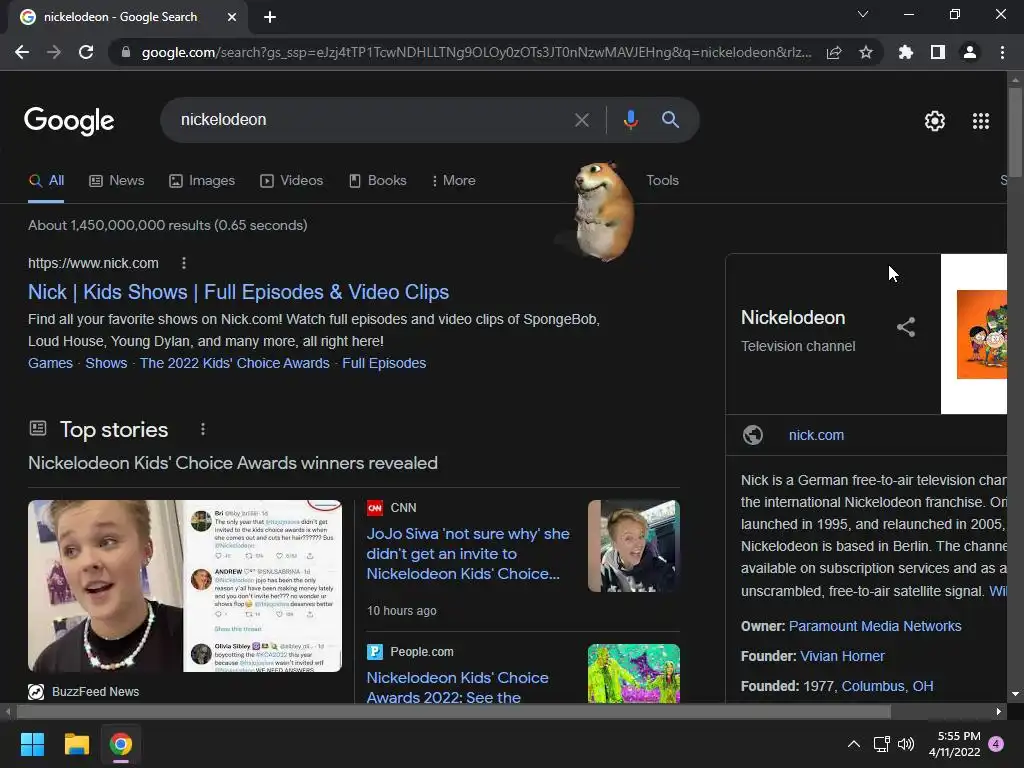This screenshot has width=1024, height=768.
Task: Share this page icon in address bar
Action: pos(834,52)
